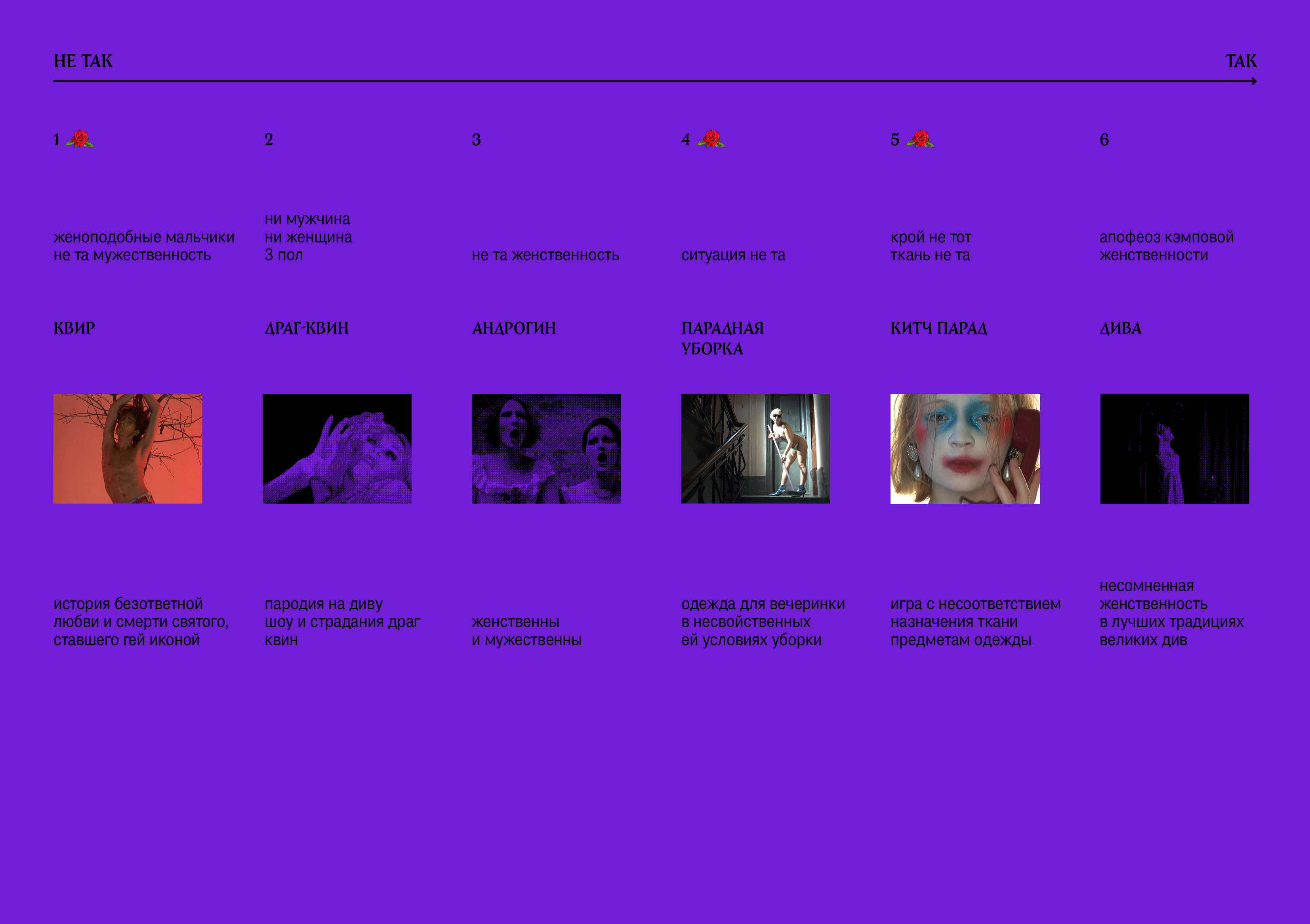Screen dimensions: 1310x924
Task: Click the НЕ ТАК label
Action: click(x=83, y=61)
